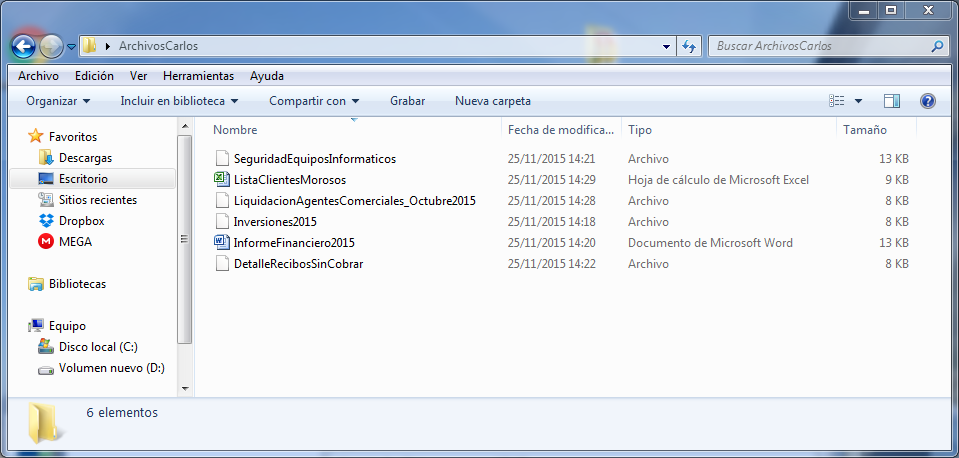This screenshot has height=458, width=959.
Task: Expand Incluir en biblioteca dropdown
Action: (x=179, y=101)
